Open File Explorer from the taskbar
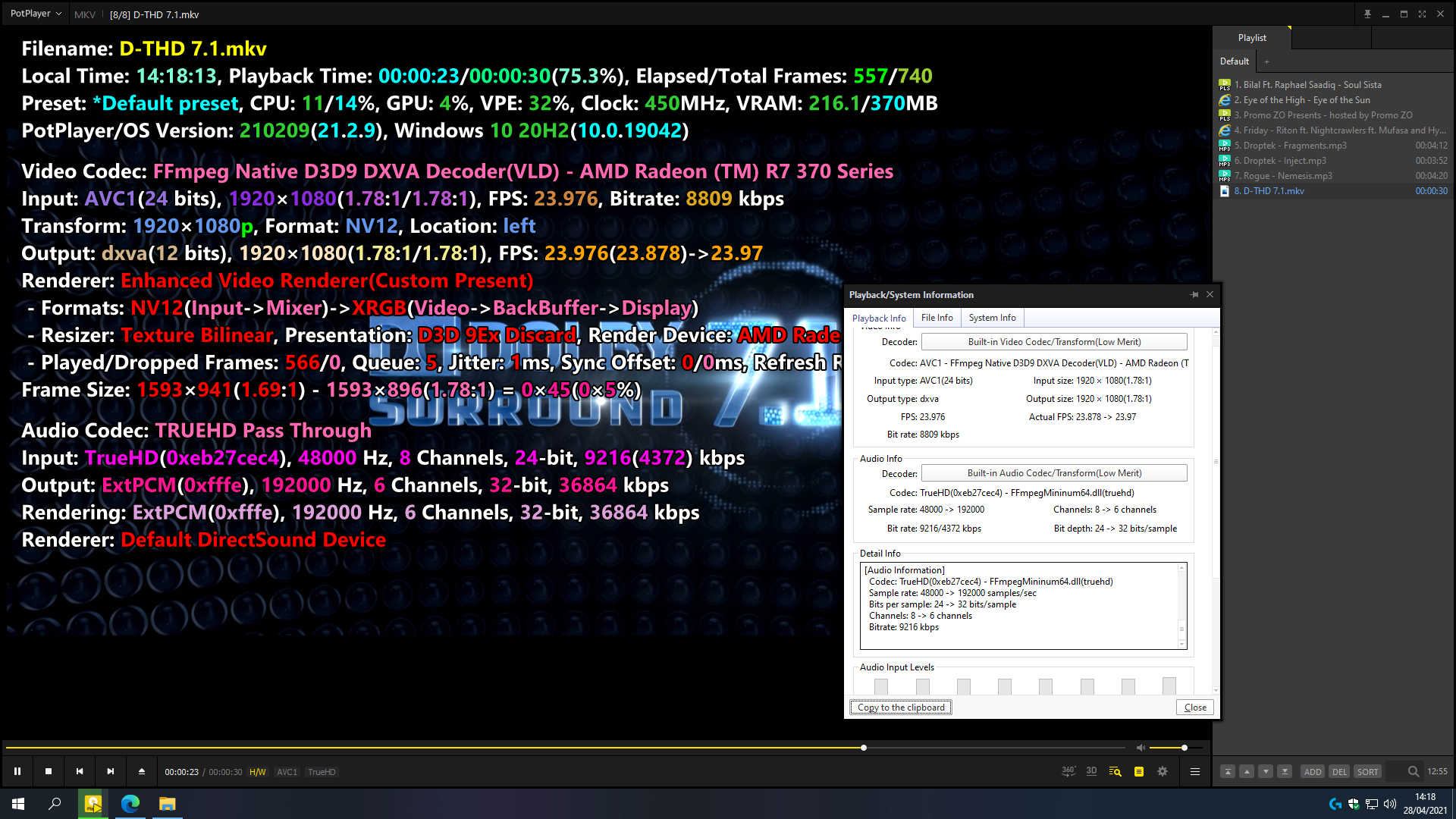This screenshot has width=1456, height=819. pyautogui.click(x=167, y=803)
